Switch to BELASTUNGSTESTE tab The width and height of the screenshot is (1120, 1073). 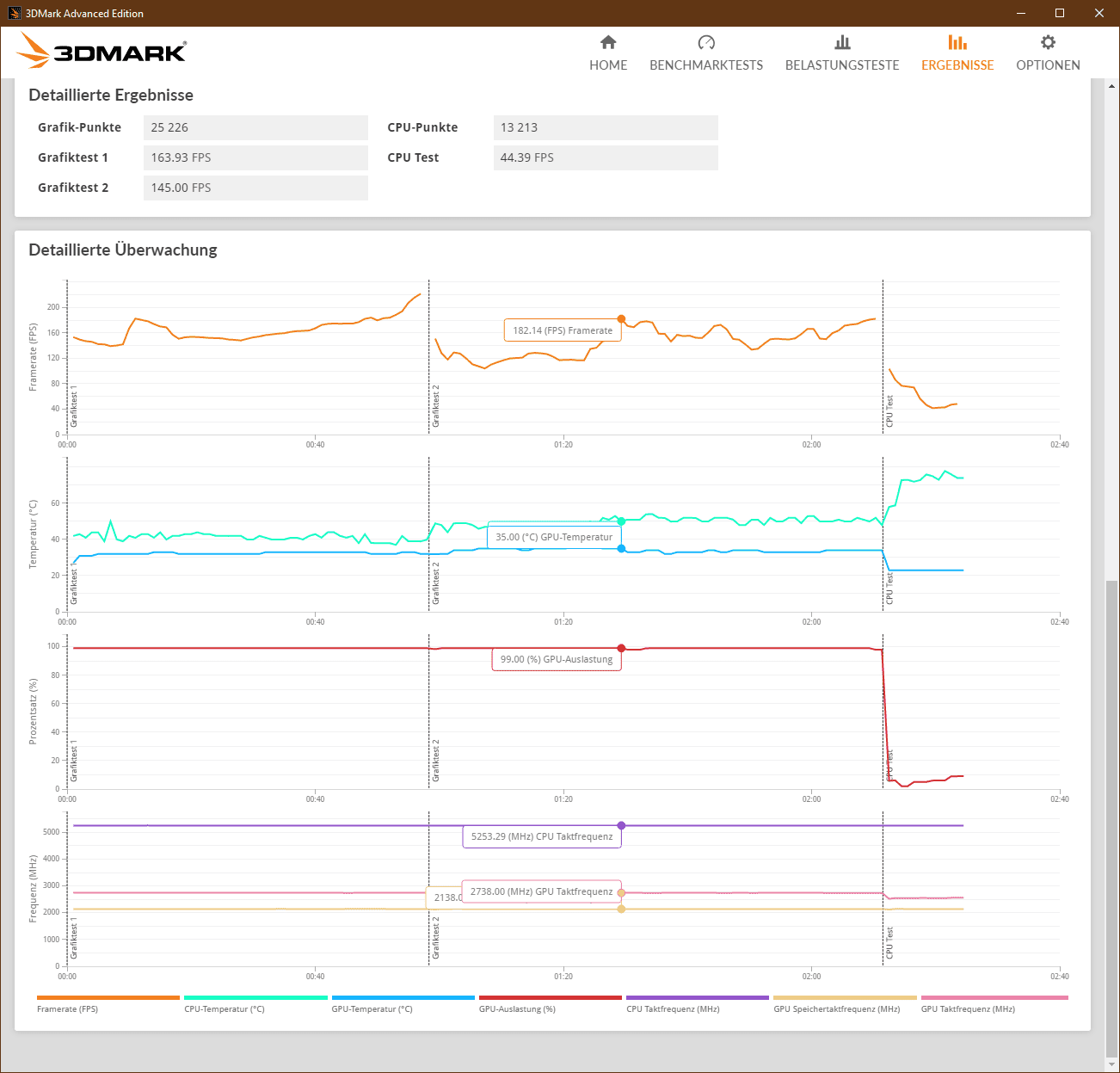click(x=842, y=52)
